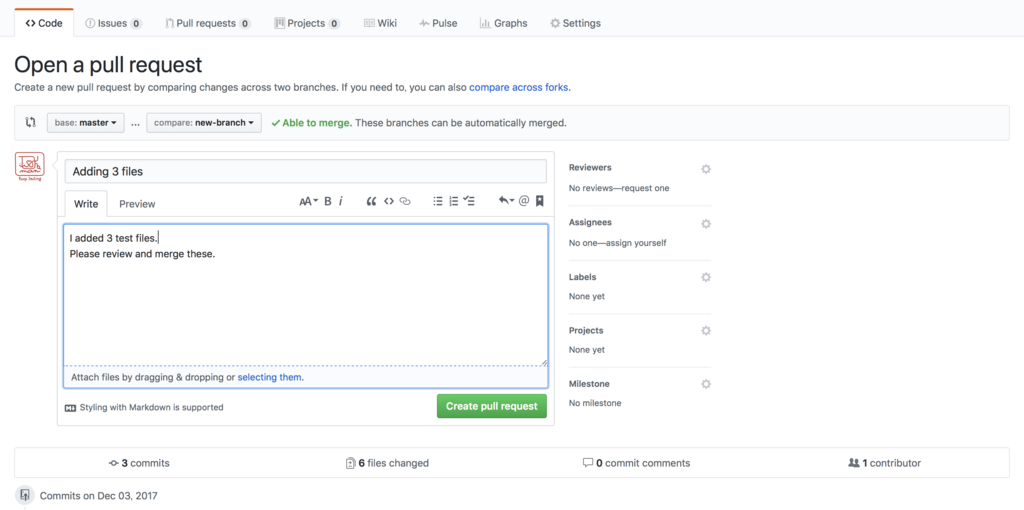Open the Assignees gear icon
The image size is (1024, 510).
(x=705, y=223)
